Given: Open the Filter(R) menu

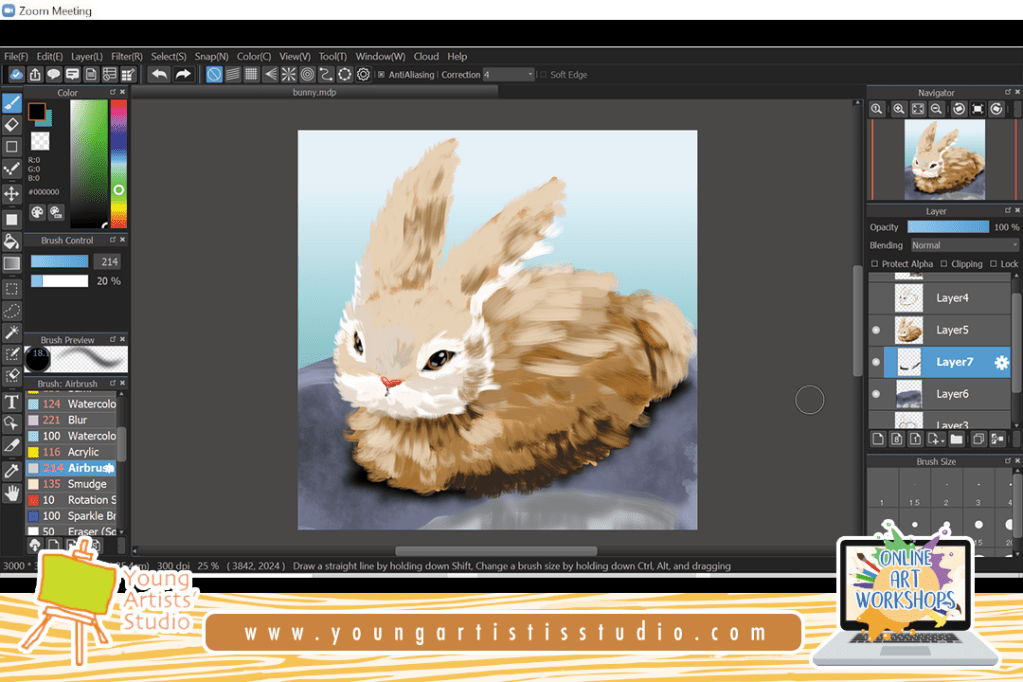Looking at the screenshot, I should tap(127, 57).
